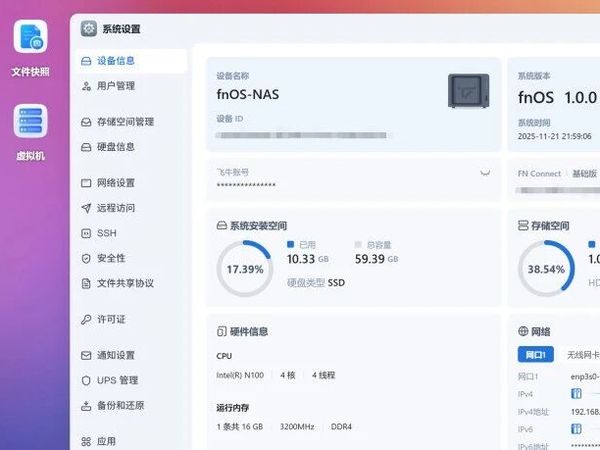Click the 硬盘信息 sidebar icon
The height and width of the screenshot is (450, 600).
point(86,147)
